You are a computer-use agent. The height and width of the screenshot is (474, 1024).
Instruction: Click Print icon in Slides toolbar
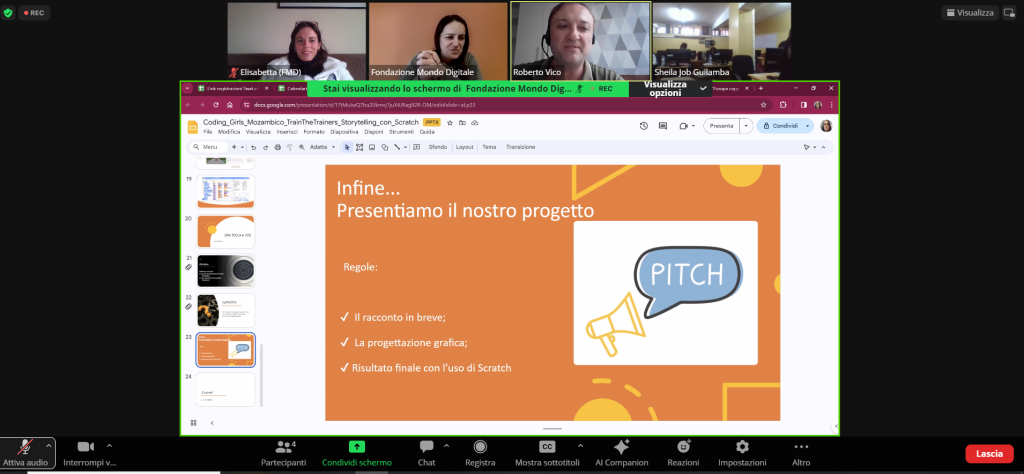pos(278,147)
